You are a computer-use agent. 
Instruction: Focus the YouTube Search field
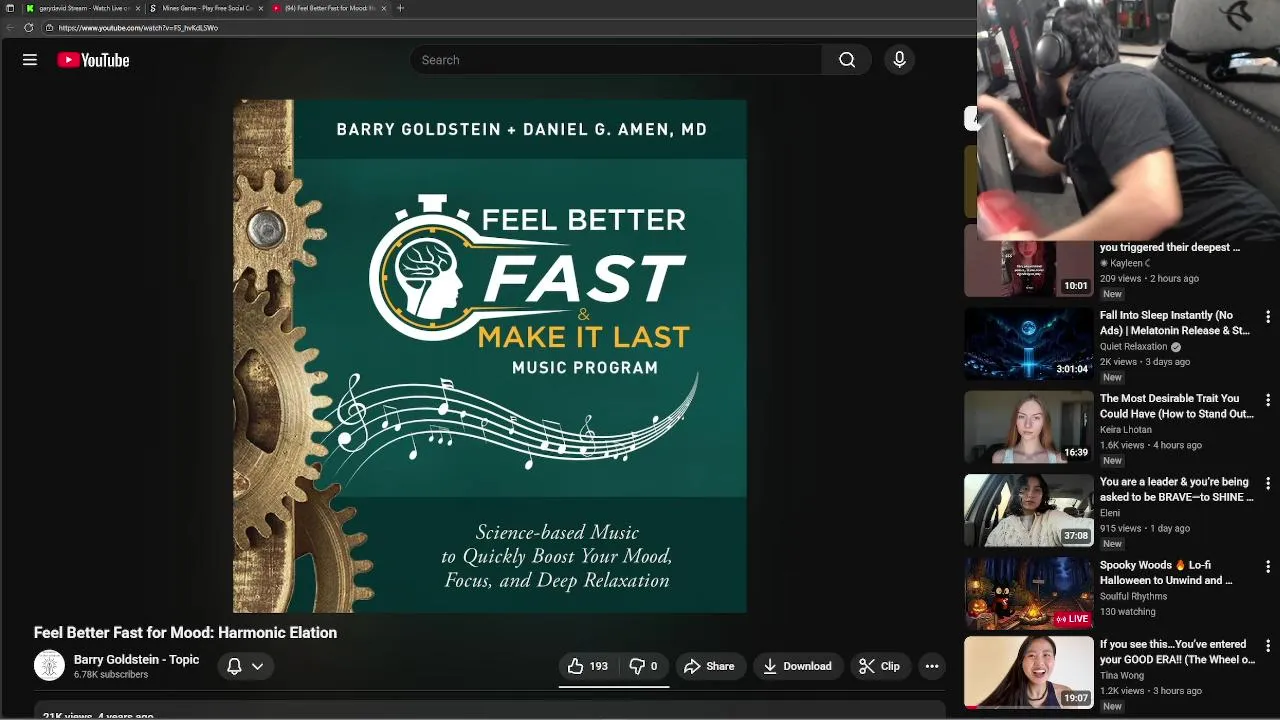(x=616, y=60)
